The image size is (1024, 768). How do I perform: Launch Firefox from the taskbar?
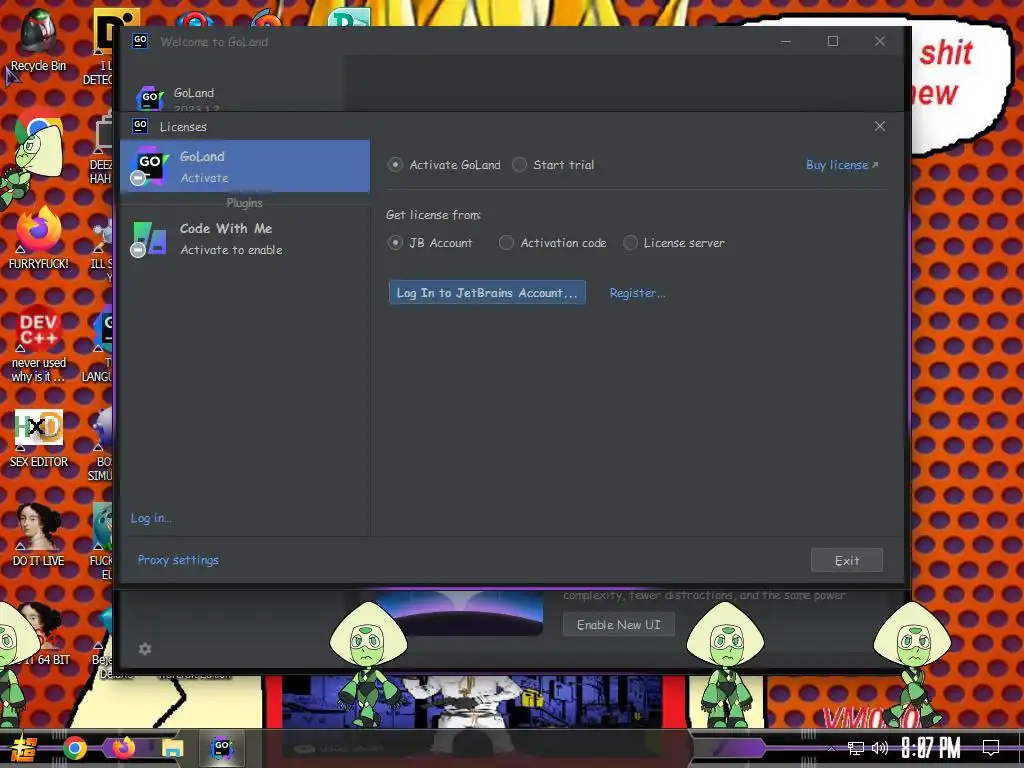coord(122,748)
